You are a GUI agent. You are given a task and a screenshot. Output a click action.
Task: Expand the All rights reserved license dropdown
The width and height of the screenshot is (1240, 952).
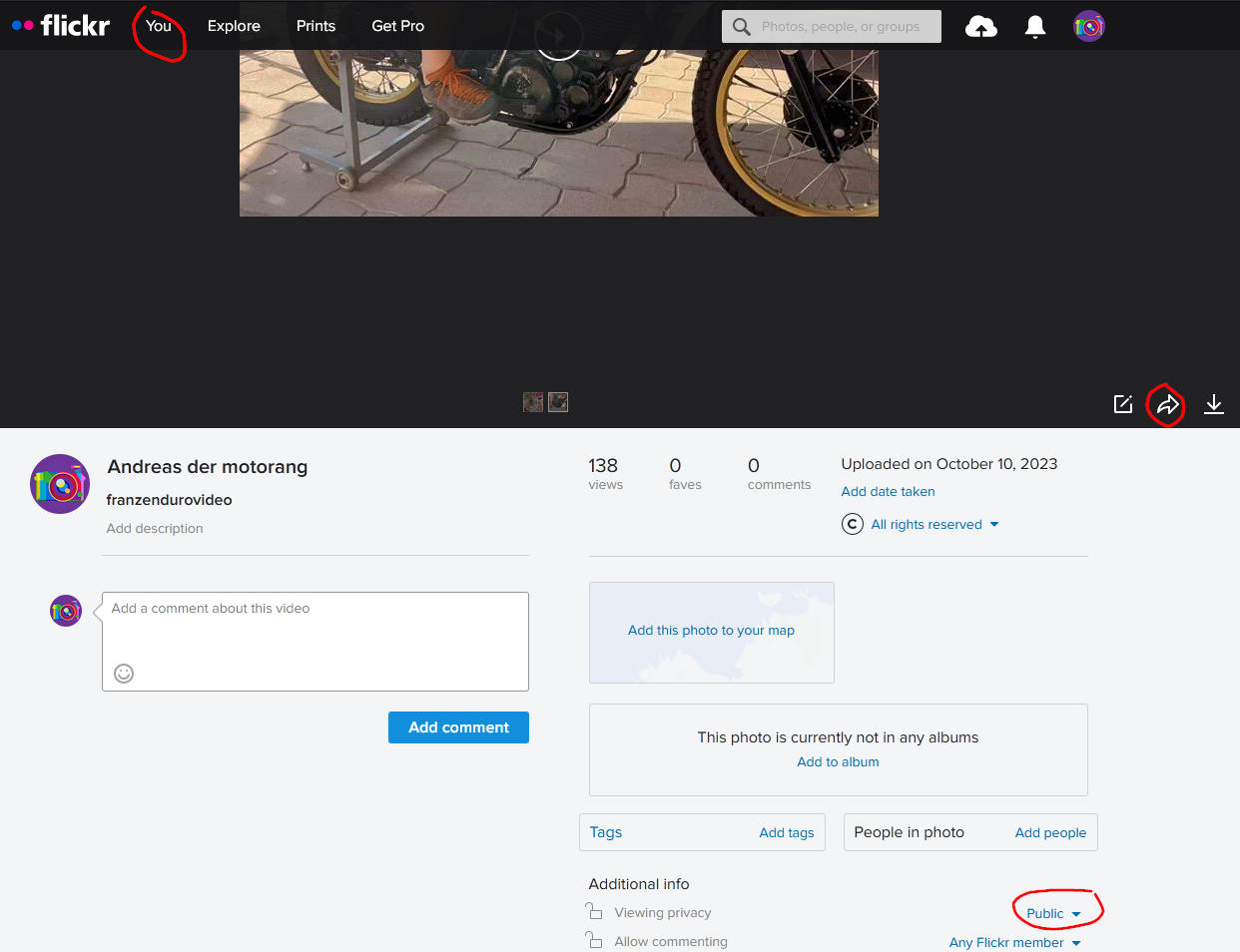click(934, 525)
